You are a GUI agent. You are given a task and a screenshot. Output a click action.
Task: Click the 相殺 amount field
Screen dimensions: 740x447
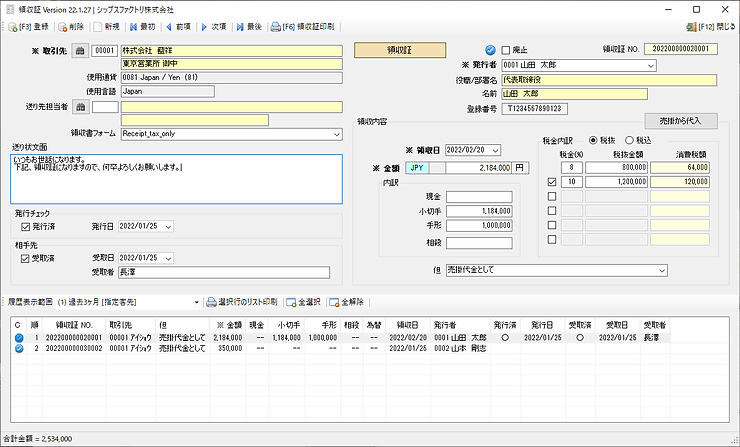point(479,243)
